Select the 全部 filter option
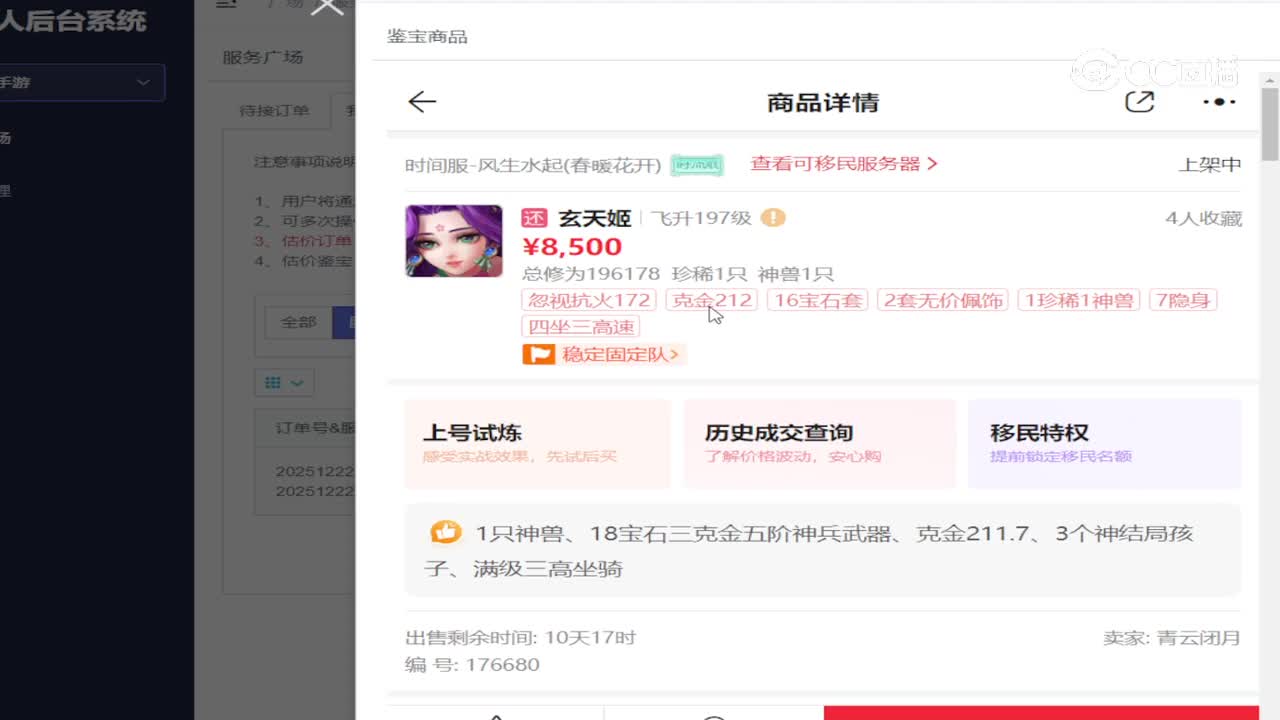The width and height of the screenshot is (1280, 720). [x=301, y=322]
